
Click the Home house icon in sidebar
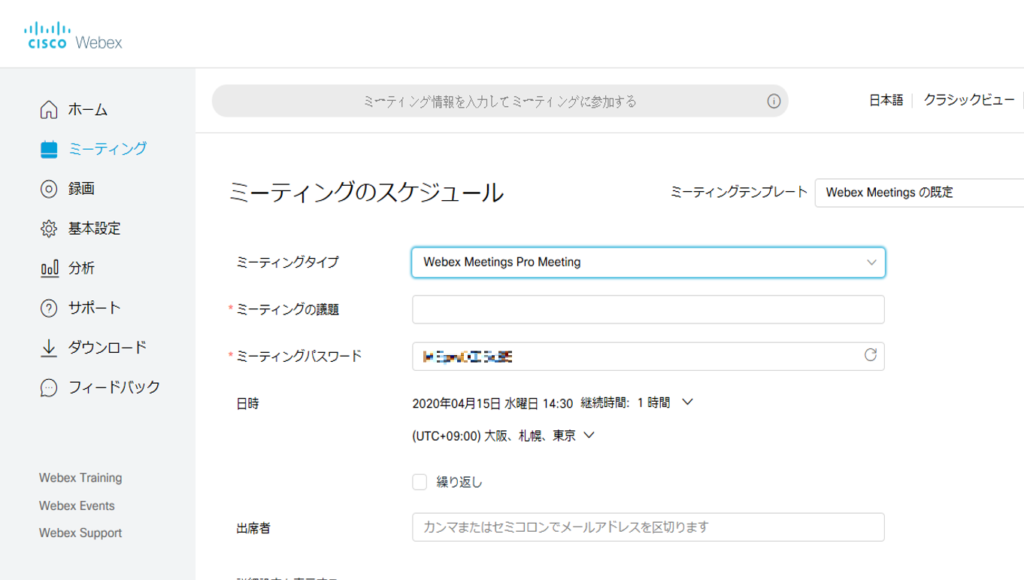click(x=49, y=110)
